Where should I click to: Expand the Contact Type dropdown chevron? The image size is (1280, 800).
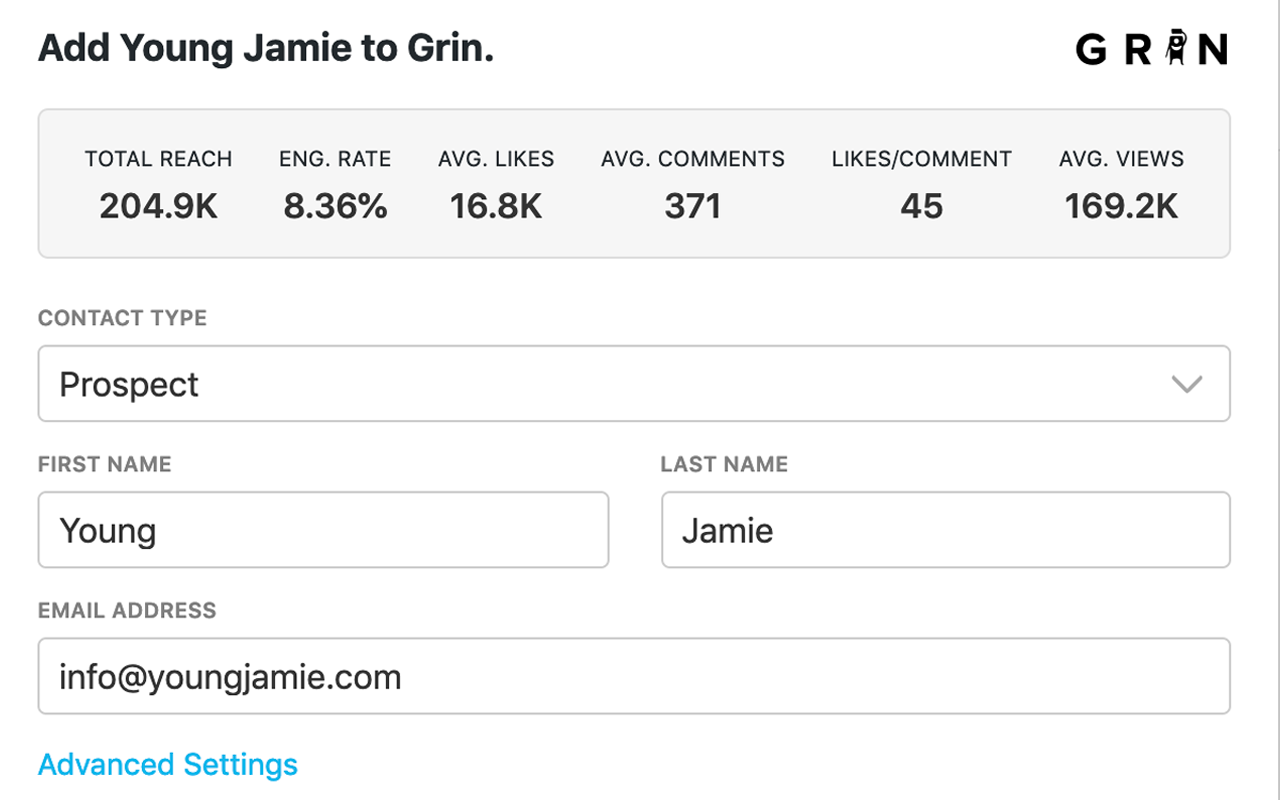pyautogui.click(x=1187, y=384)
